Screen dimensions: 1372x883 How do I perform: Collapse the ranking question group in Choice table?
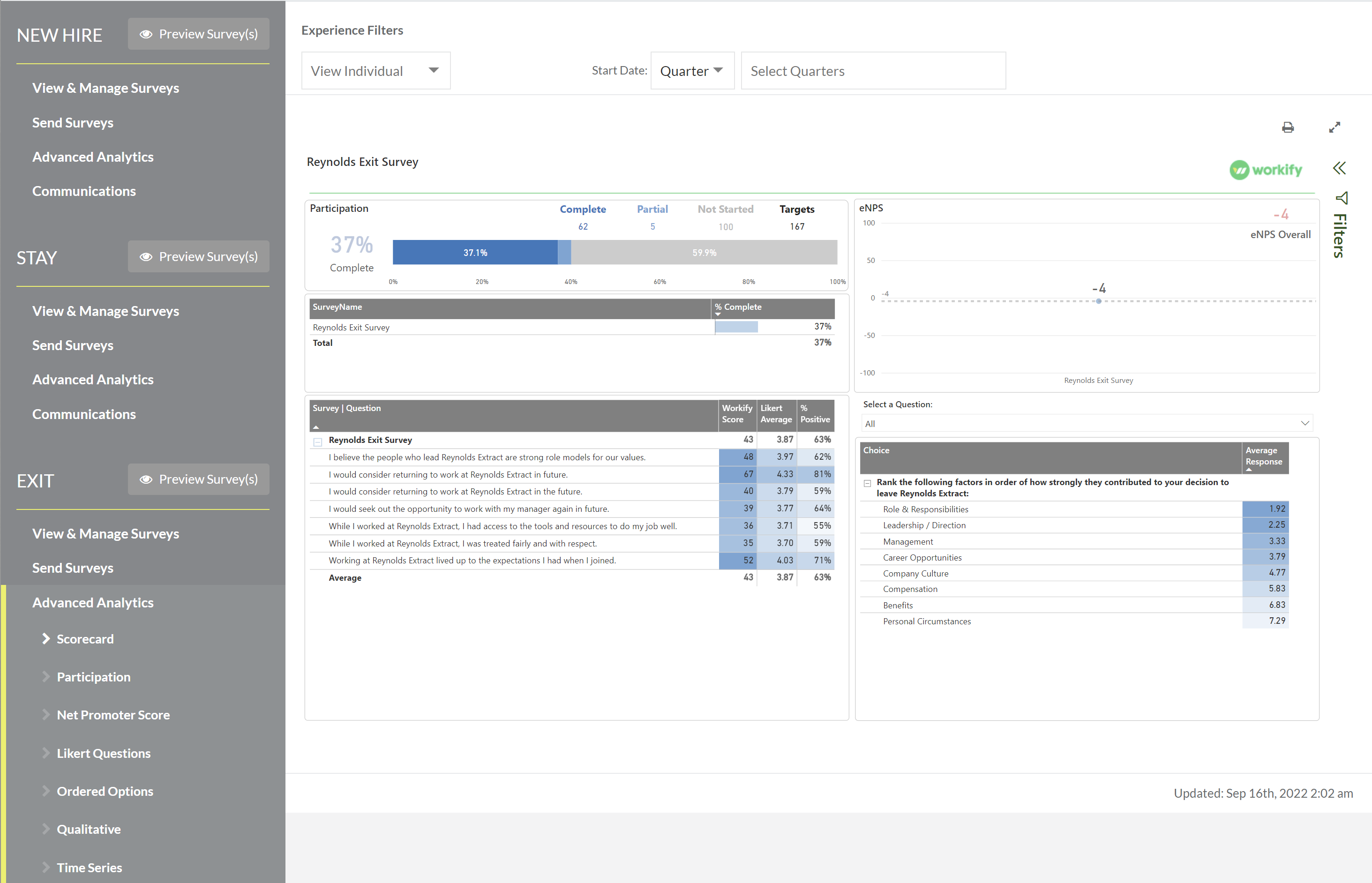(x=868, y=483)
